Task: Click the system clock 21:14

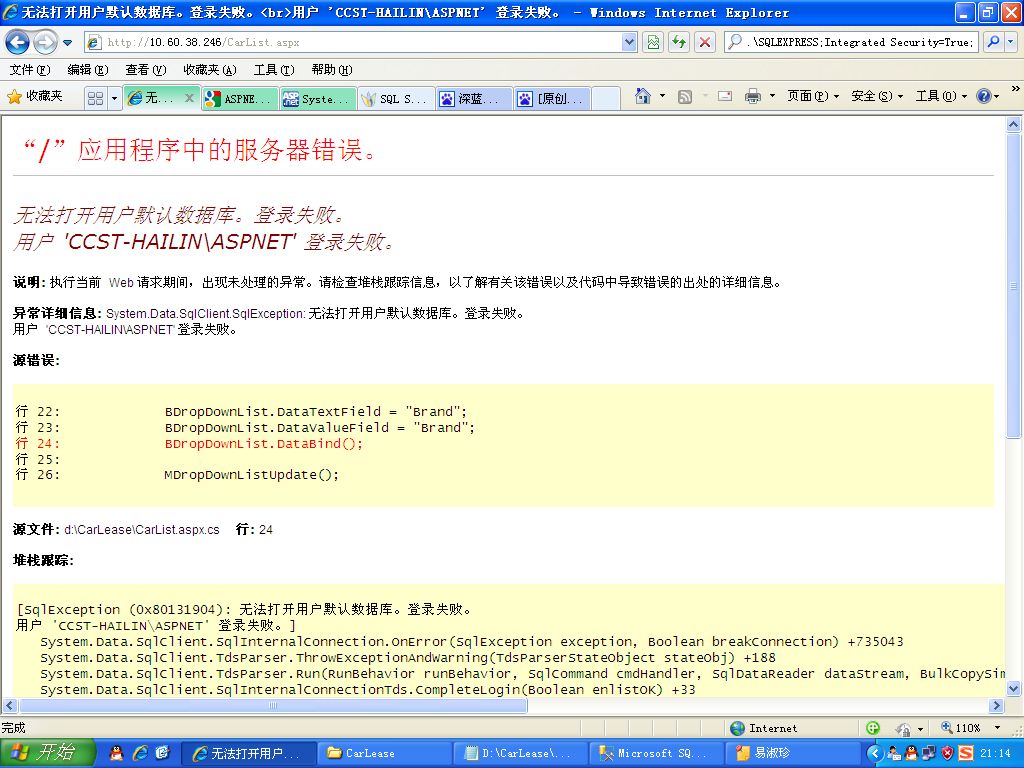Action: point(997,754)
